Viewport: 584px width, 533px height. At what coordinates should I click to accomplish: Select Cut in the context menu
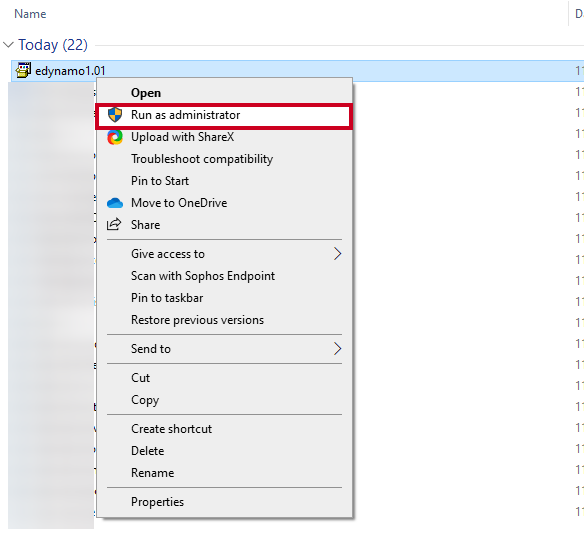(140, 378)
